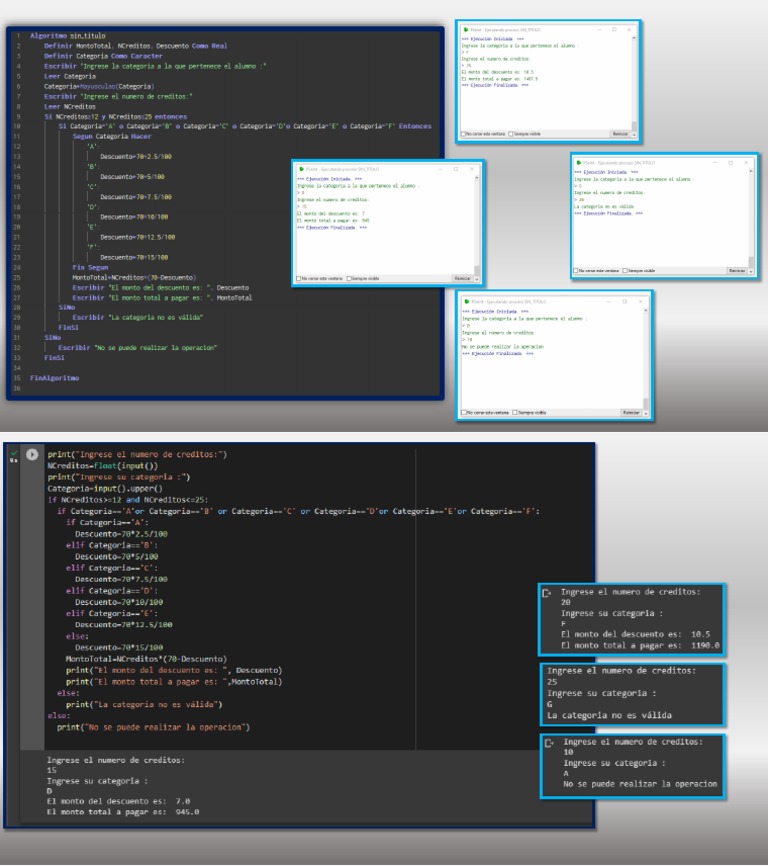Click PSeInt logo in 'categoria no es válida' window
768x866 pixels.
click(x=578, y=163)
